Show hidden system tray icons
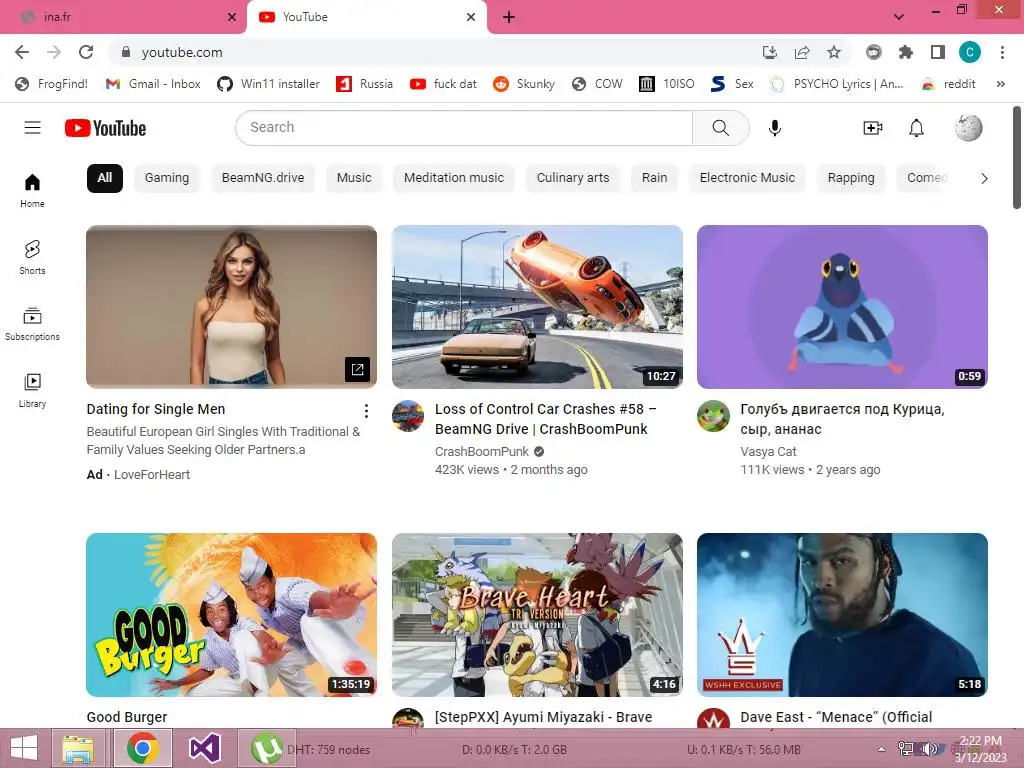This screenshot has height=768, width=1024. pos(882,750)
